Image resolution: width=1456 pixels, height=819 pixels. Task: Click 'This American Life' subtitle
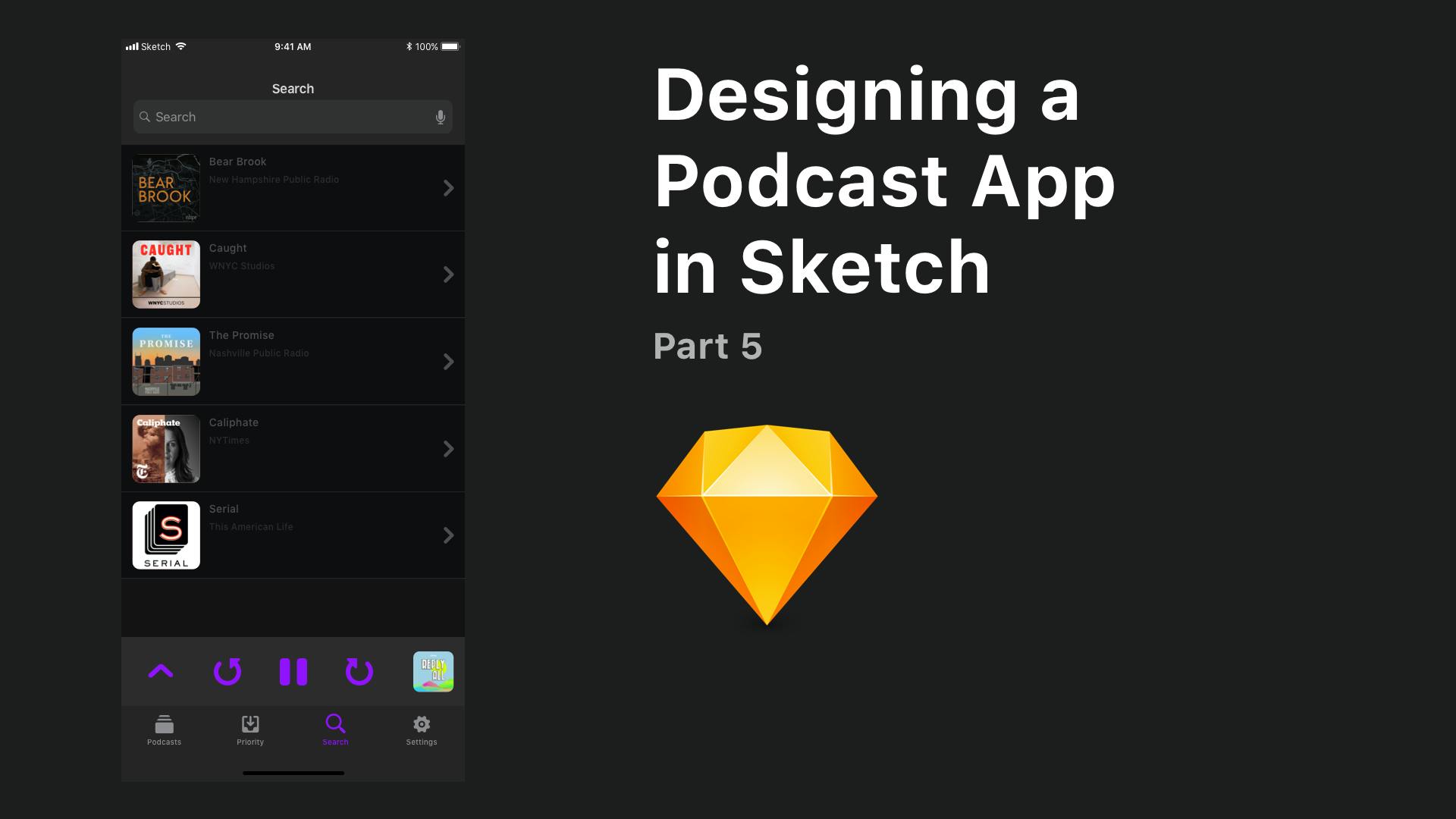point(251,527)
